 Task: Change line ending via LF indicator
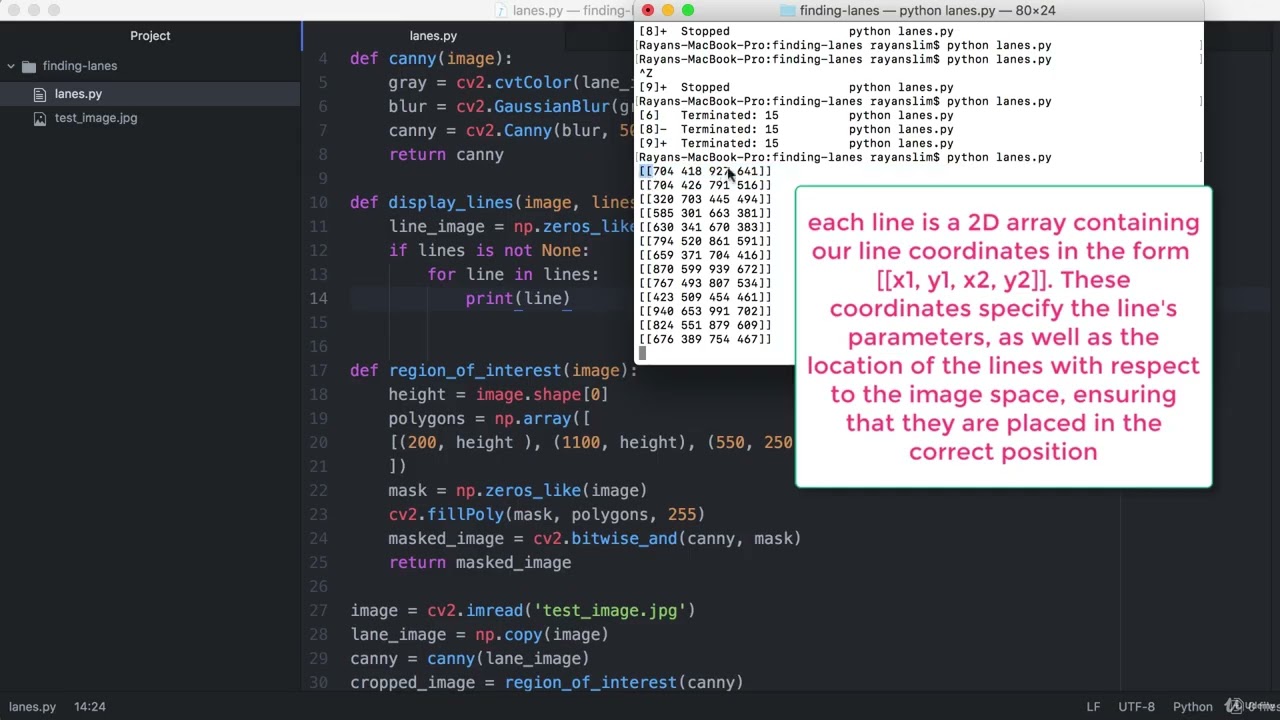click(1093, 706)
